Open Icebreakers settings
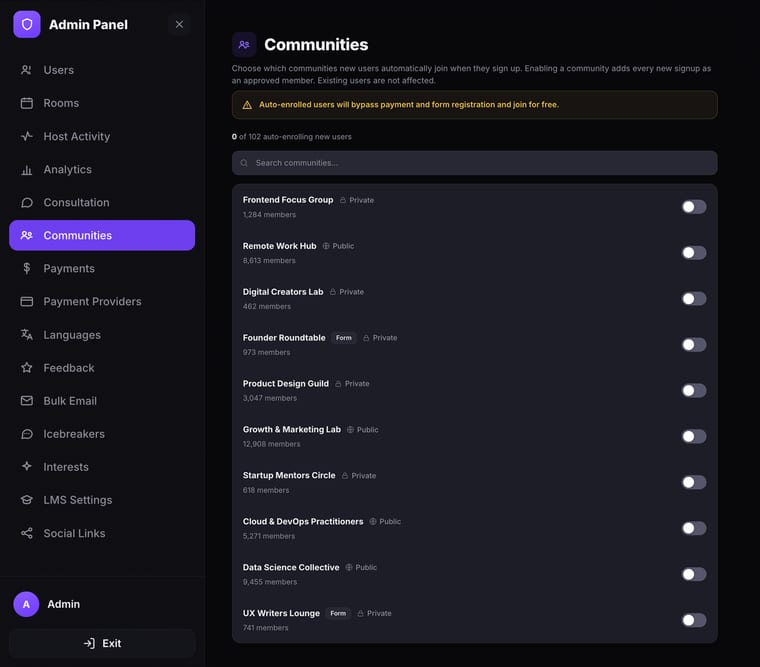The image size is (760, 667). point(102,434)
